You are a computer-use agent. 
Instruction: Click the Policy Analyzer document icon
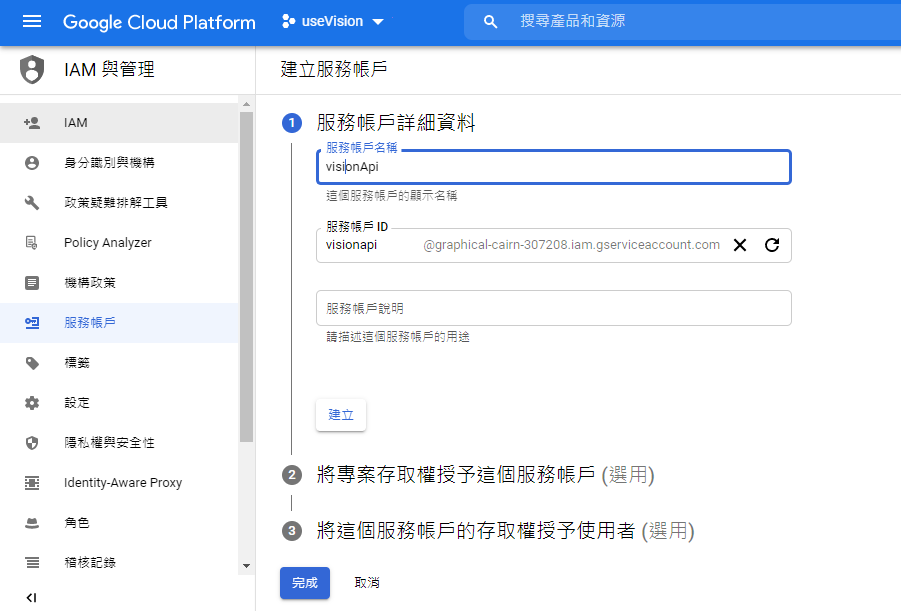coord(32,243)
